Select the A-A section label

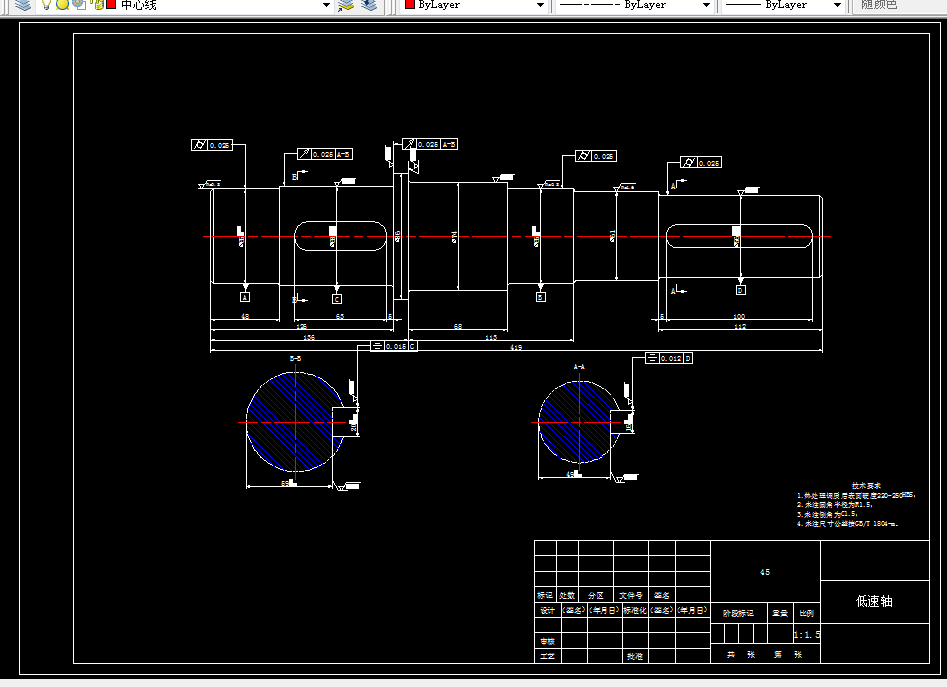point(579,366)
